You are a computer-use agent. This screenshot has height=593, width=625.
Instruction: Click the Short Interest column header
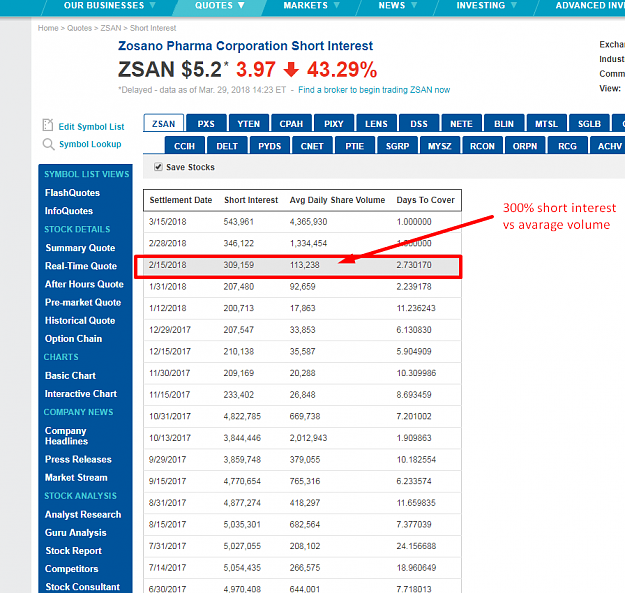(x=251, y=200)
